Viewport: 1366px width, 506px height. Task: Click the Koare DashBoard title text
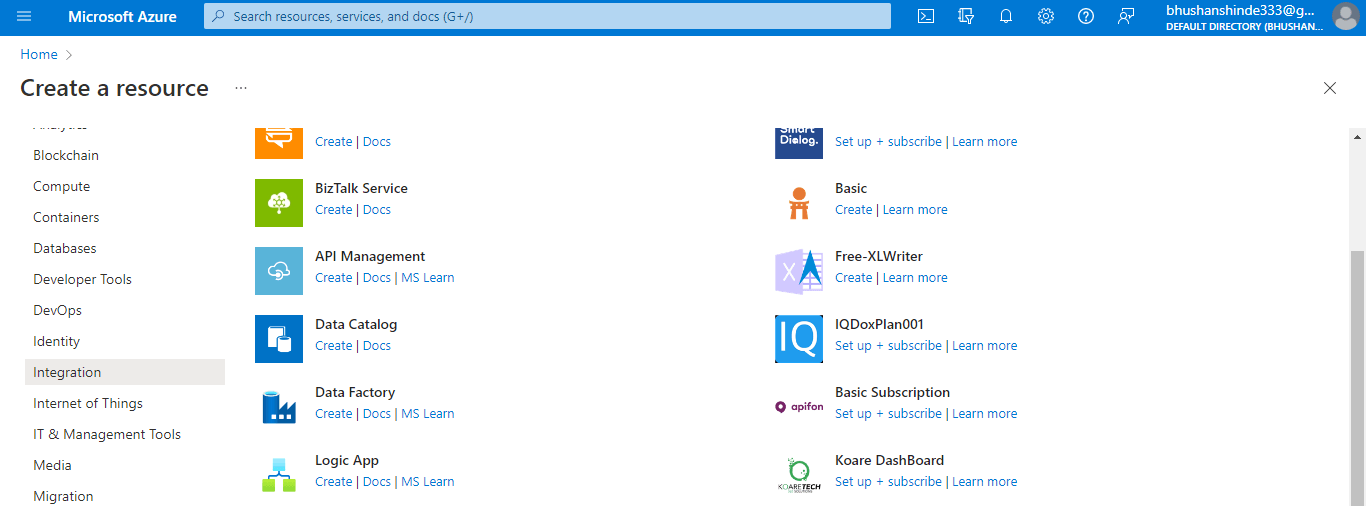[x=889, y=460]
